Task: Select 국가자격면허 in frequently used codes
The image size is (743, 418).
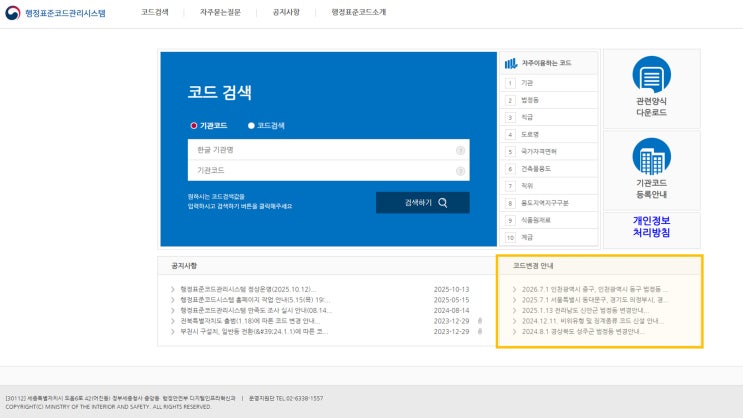Action: coord(539,152)
